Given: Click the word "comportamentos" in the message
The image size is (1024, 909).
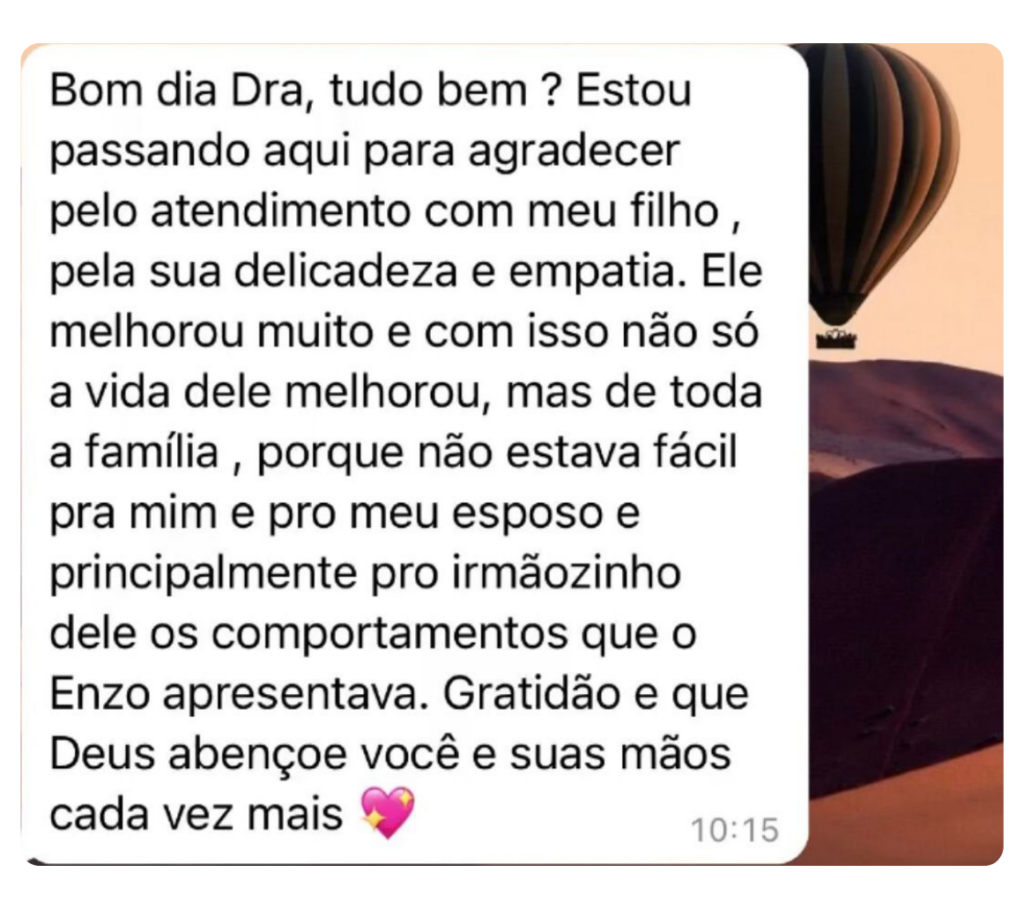Looking at the screenshot, I should pos(390,635).
